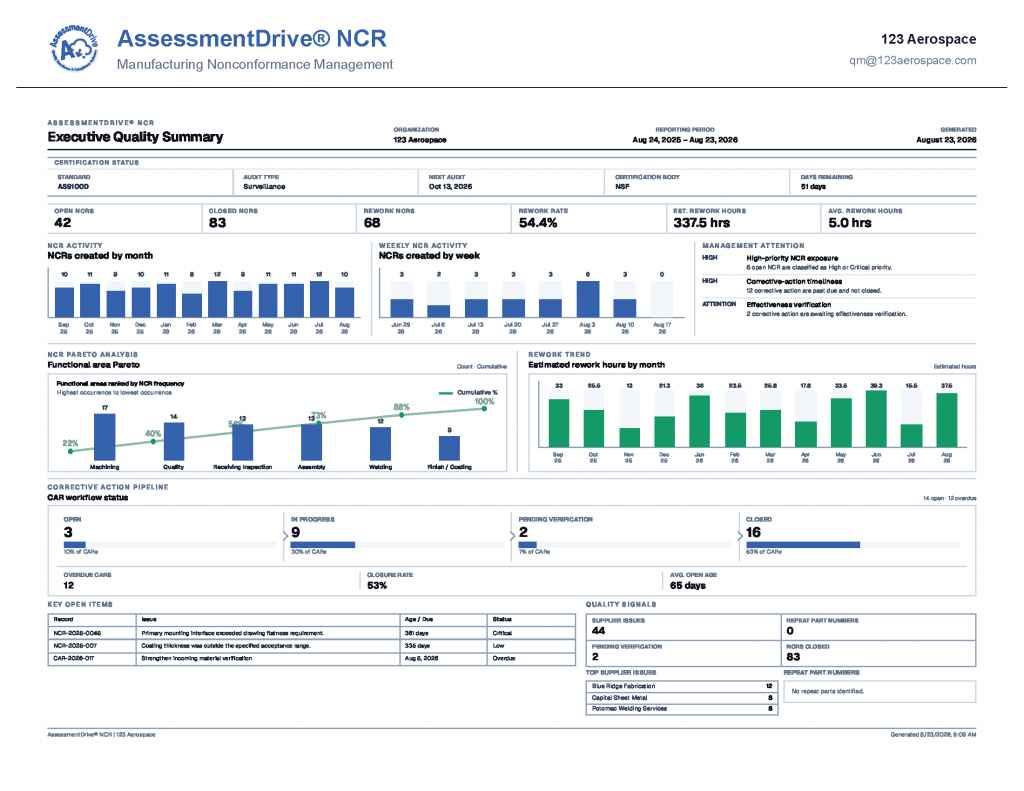
Task: Click the arrow before Closed stage
Action: (x=740, y=536)
